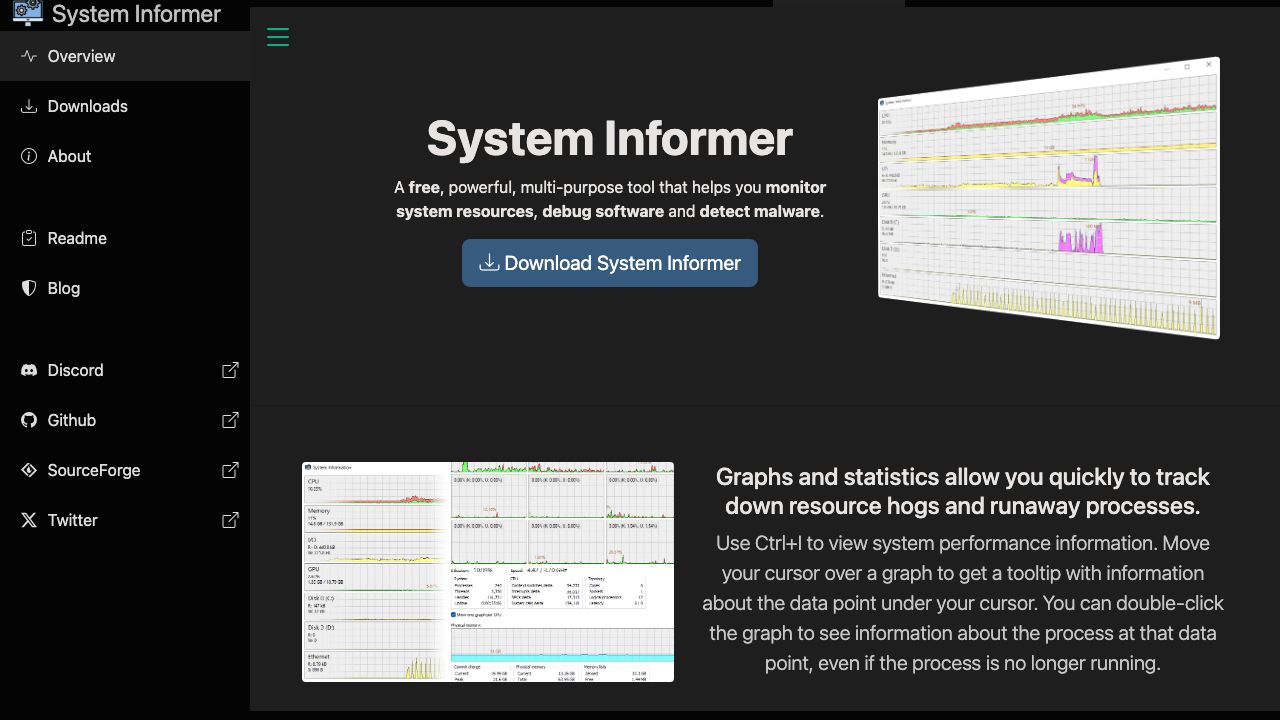Navigate to the Blog
Viewport: 1280px width, 720px height.
pyautogui.click(x=125, y=288)
